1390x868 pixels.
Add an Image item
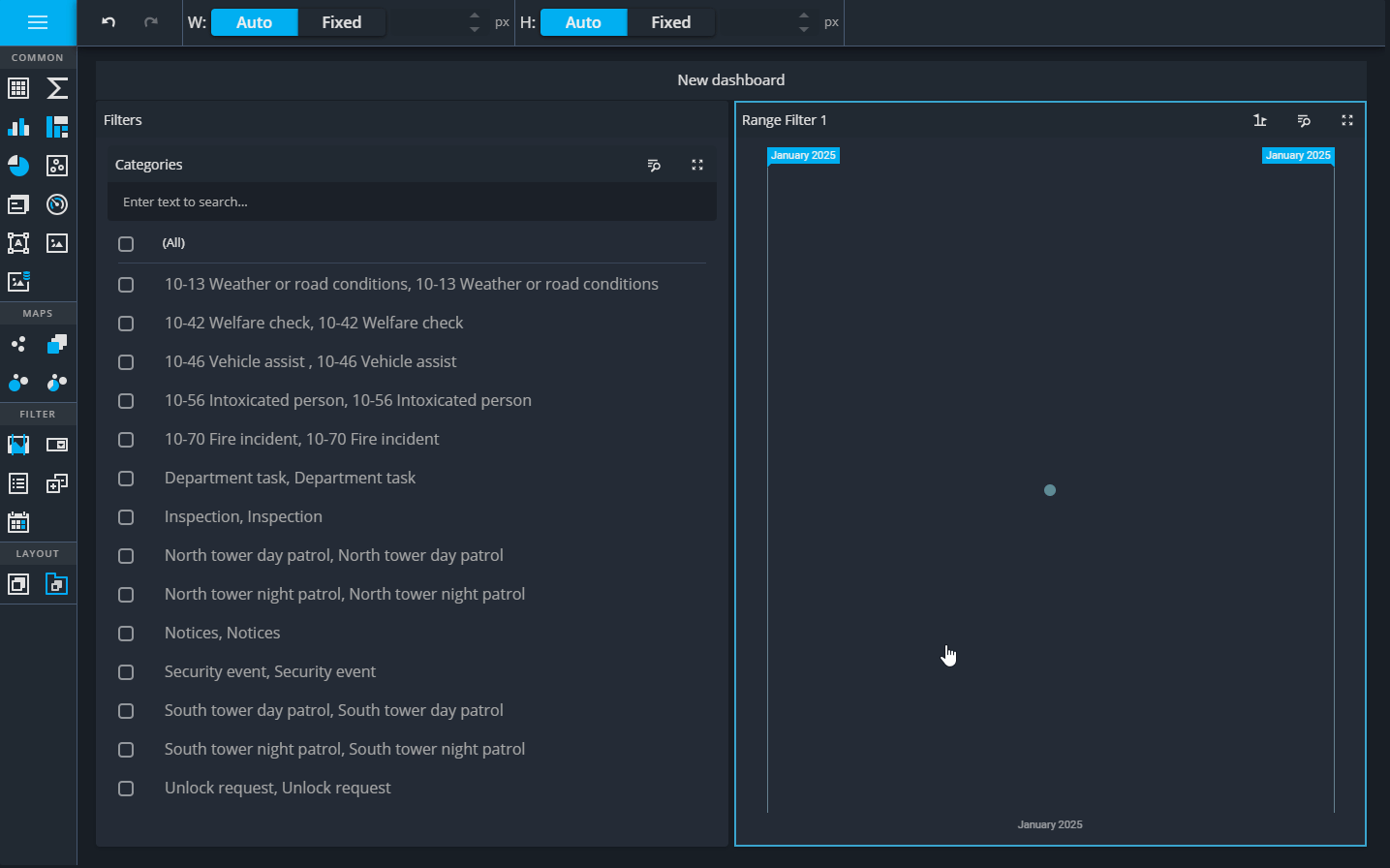point(57,243)
